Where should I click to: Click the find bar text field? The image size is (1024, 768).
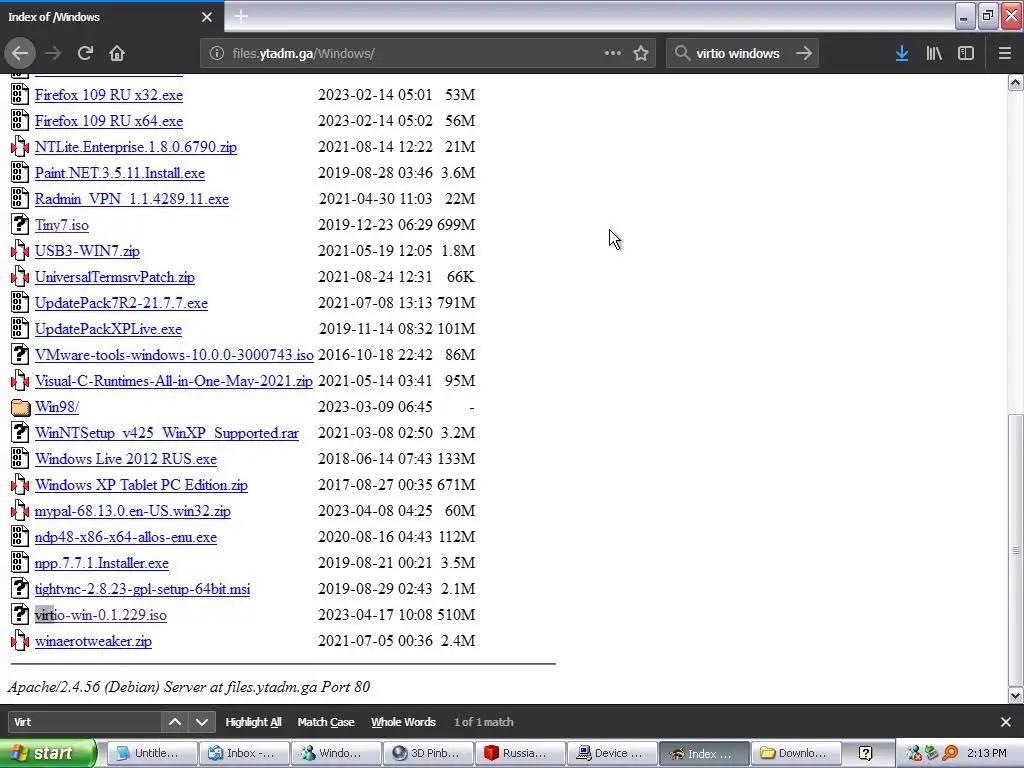point(84,722)
